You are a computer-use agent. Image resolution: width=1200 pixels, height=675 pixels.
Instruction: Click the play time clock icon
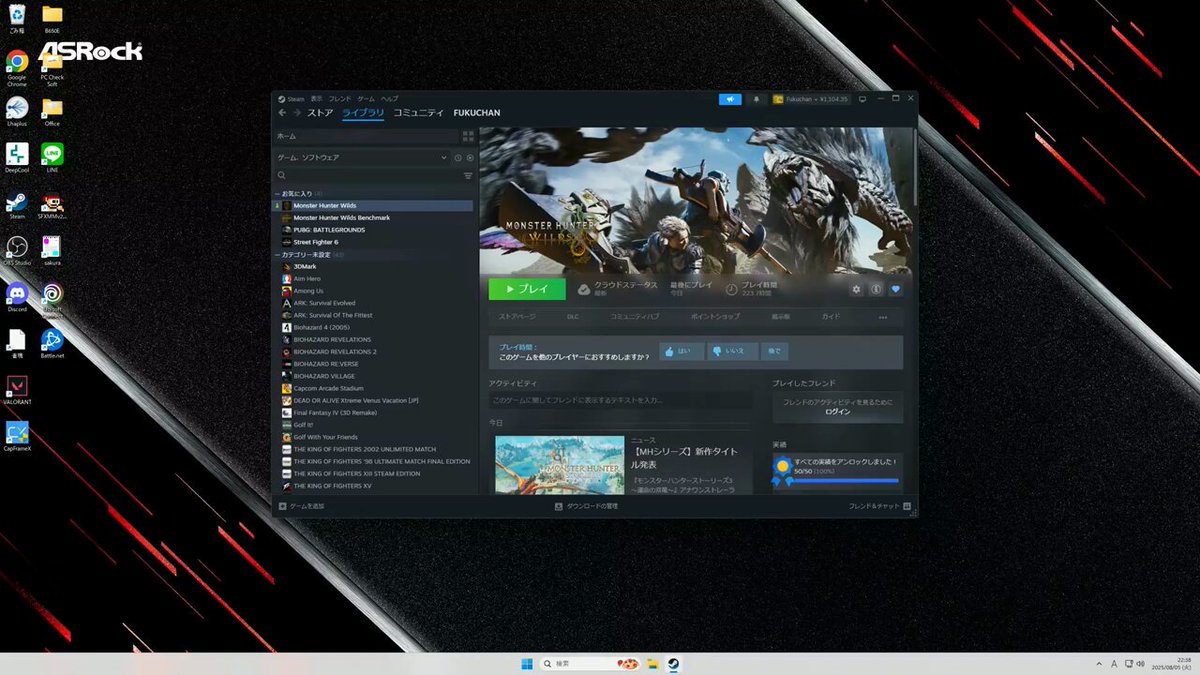pyautogui.click(x=732, y=289)
